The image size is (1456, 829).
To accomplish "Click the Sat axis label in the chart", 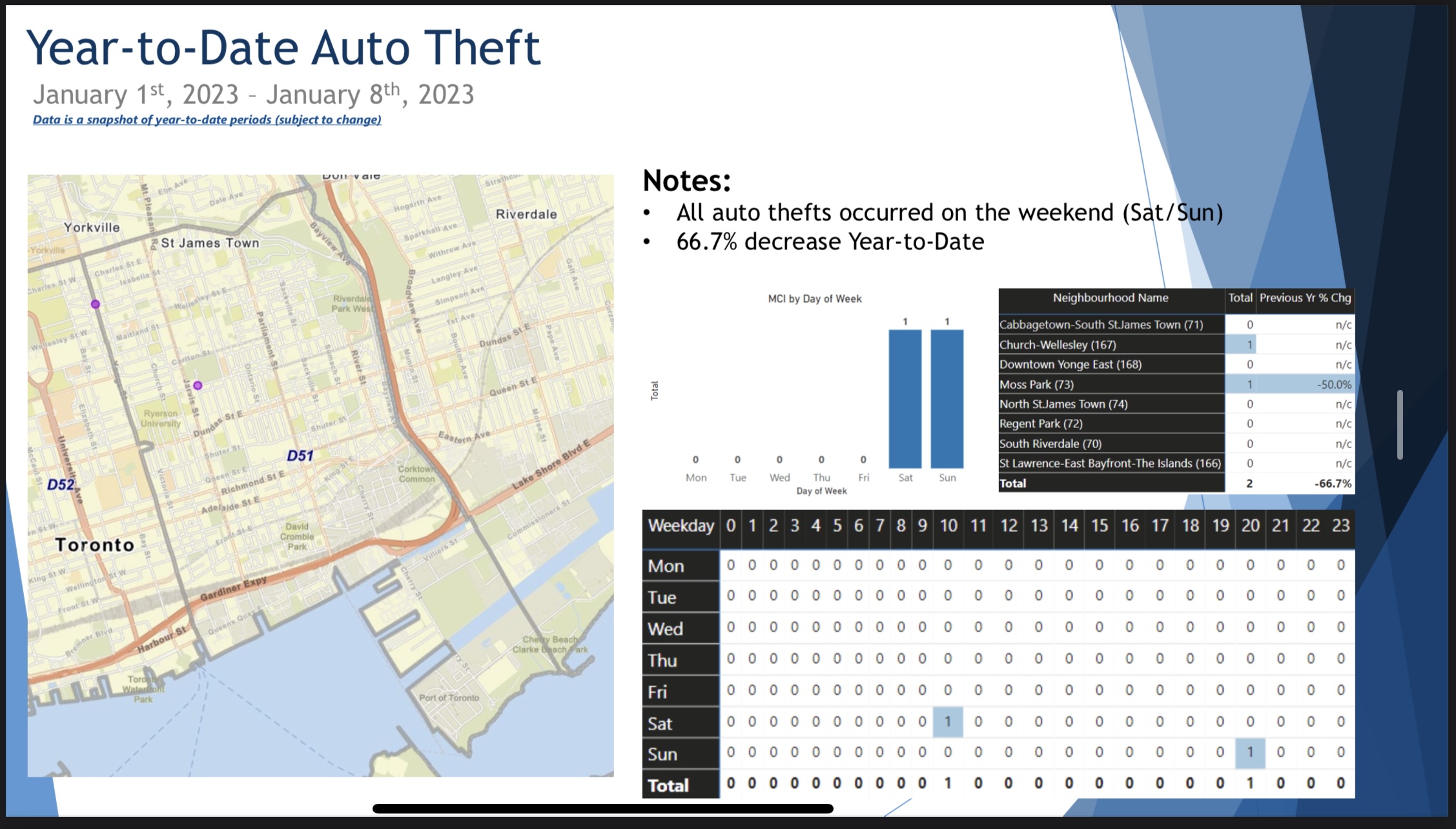I will tap(905, 478).
